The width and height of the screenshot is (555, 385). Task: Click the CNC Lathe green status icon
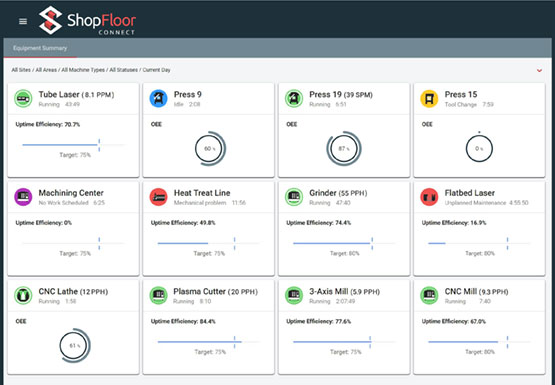click(x=23, y=295)
